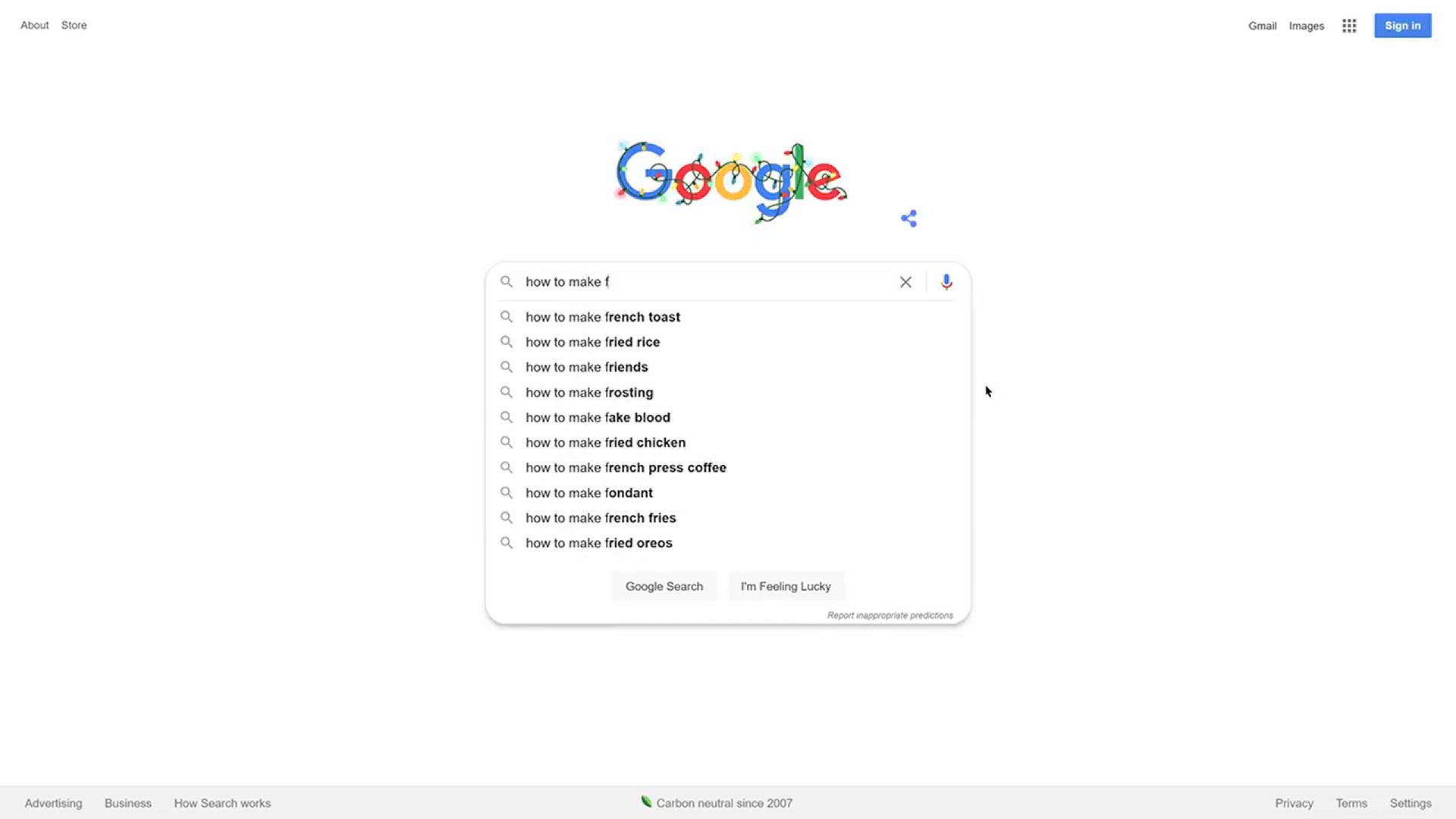Screen dimensions: 1456x819
Task: Click the I'm Feeling Lucky button
Action: coord(785,586)
